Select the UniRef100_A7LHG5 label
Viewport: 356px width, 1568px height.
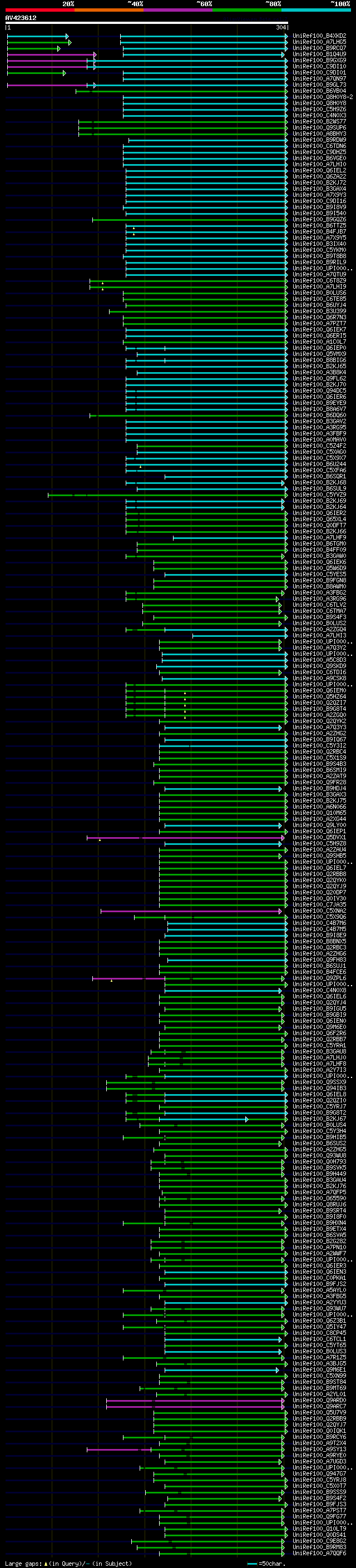319,42
